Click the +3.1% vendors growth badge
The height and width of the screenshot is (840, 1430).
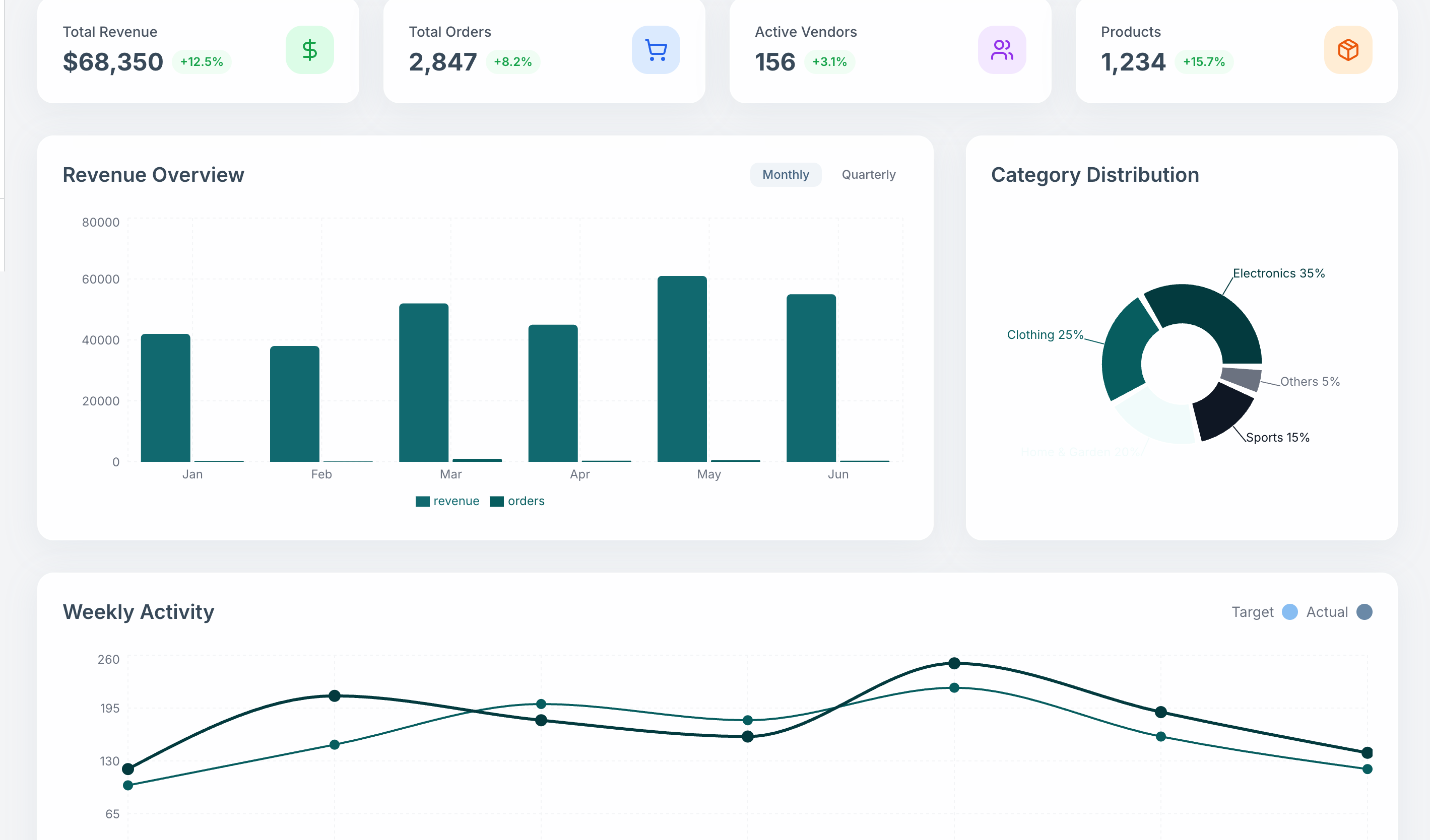(x=829, y=62)
